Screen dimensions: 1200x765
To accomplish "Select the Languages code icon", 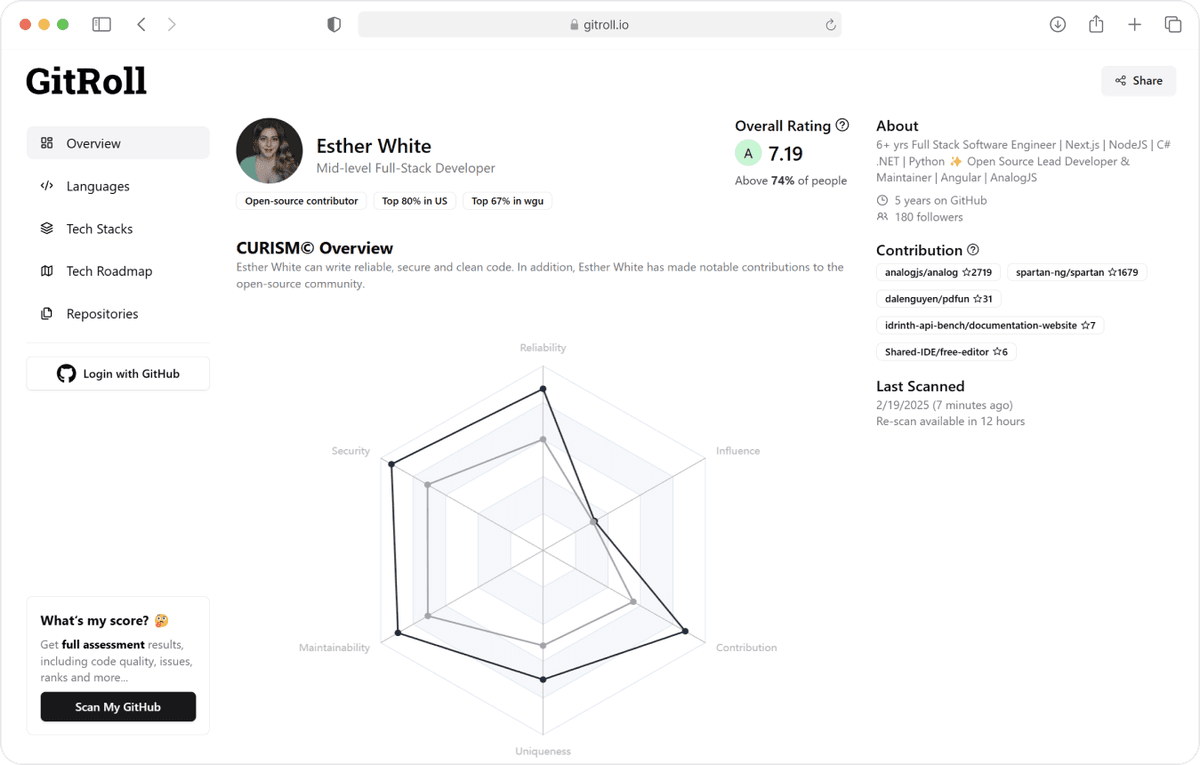I will [x=46, y=186].
